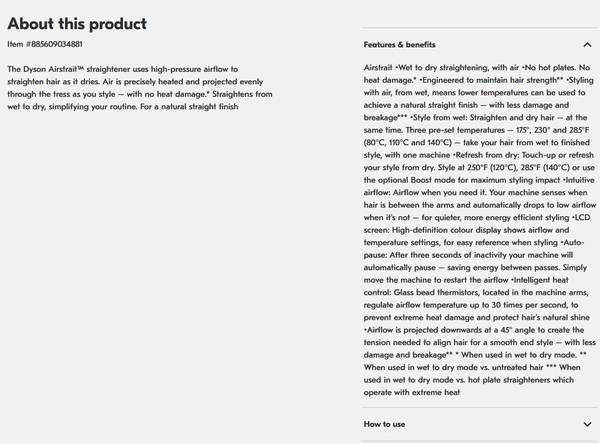Click the Features & benefits section header label

pos(399,45)
